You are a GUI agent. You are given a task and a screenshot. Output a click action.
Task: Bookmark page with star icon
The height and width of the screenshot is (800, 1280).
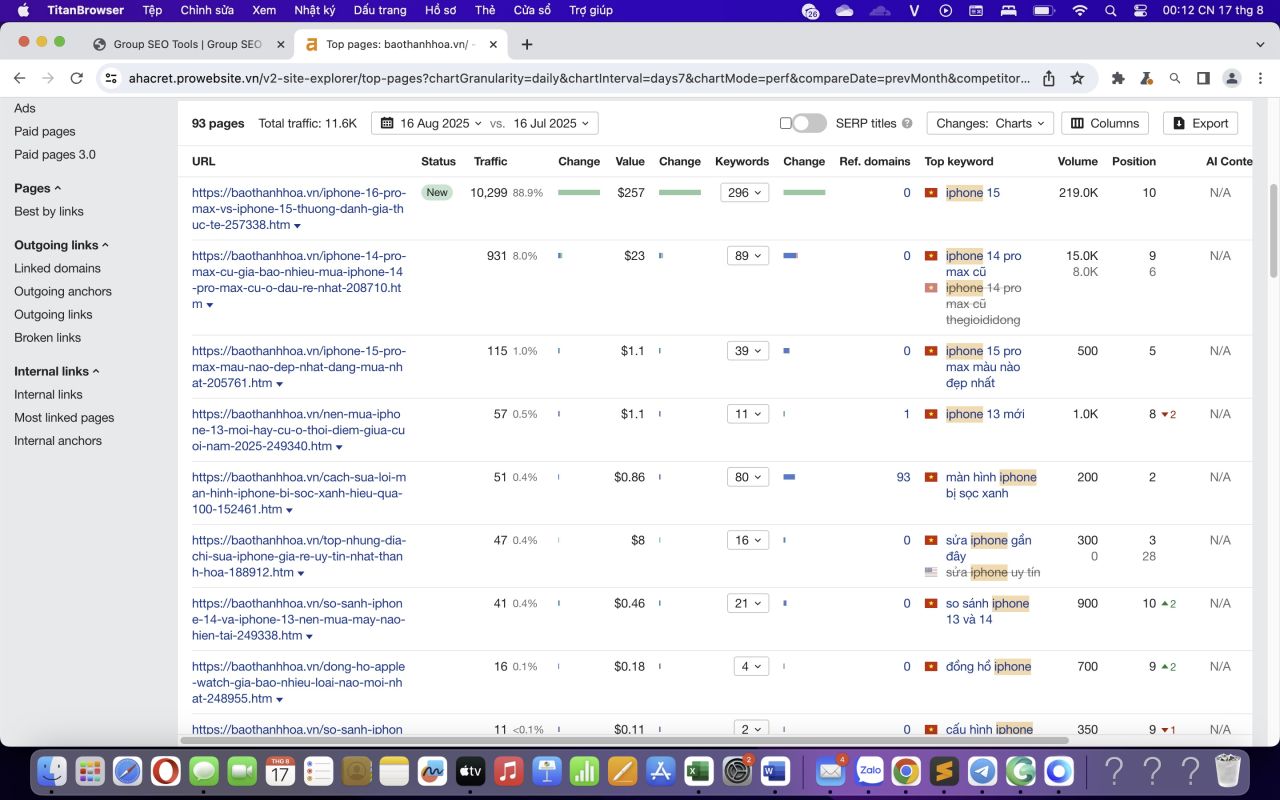(1077, 78)
